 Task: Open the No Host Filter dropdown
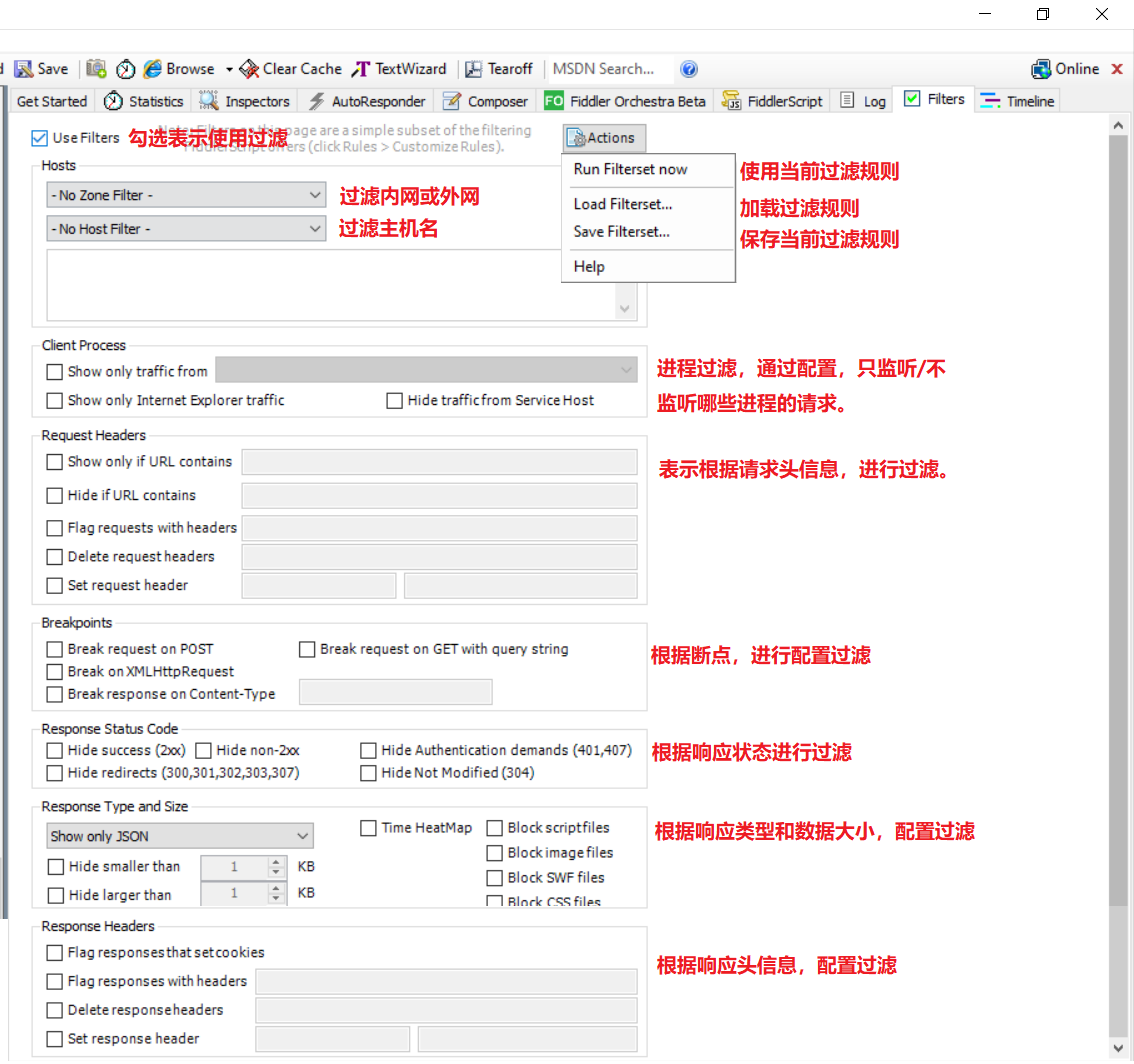pyautogui.click(x=186, y=229)
